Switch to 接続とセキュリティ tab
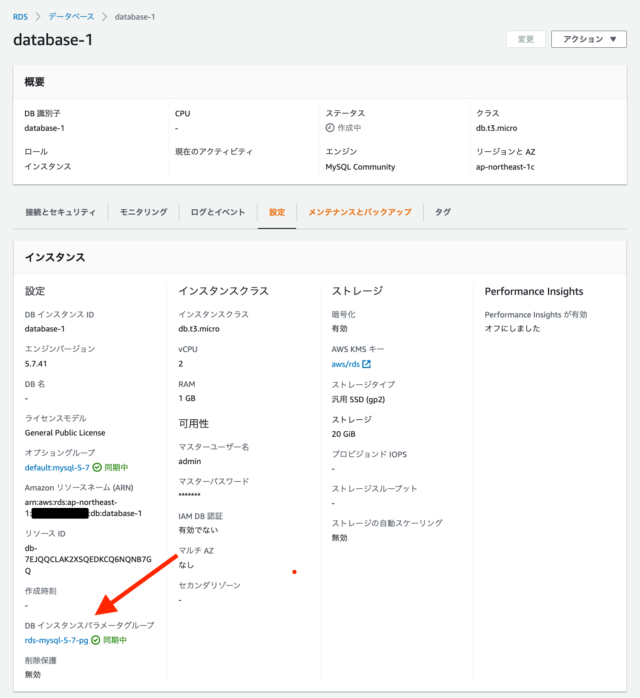640x698 pixels. coord(61,212)
